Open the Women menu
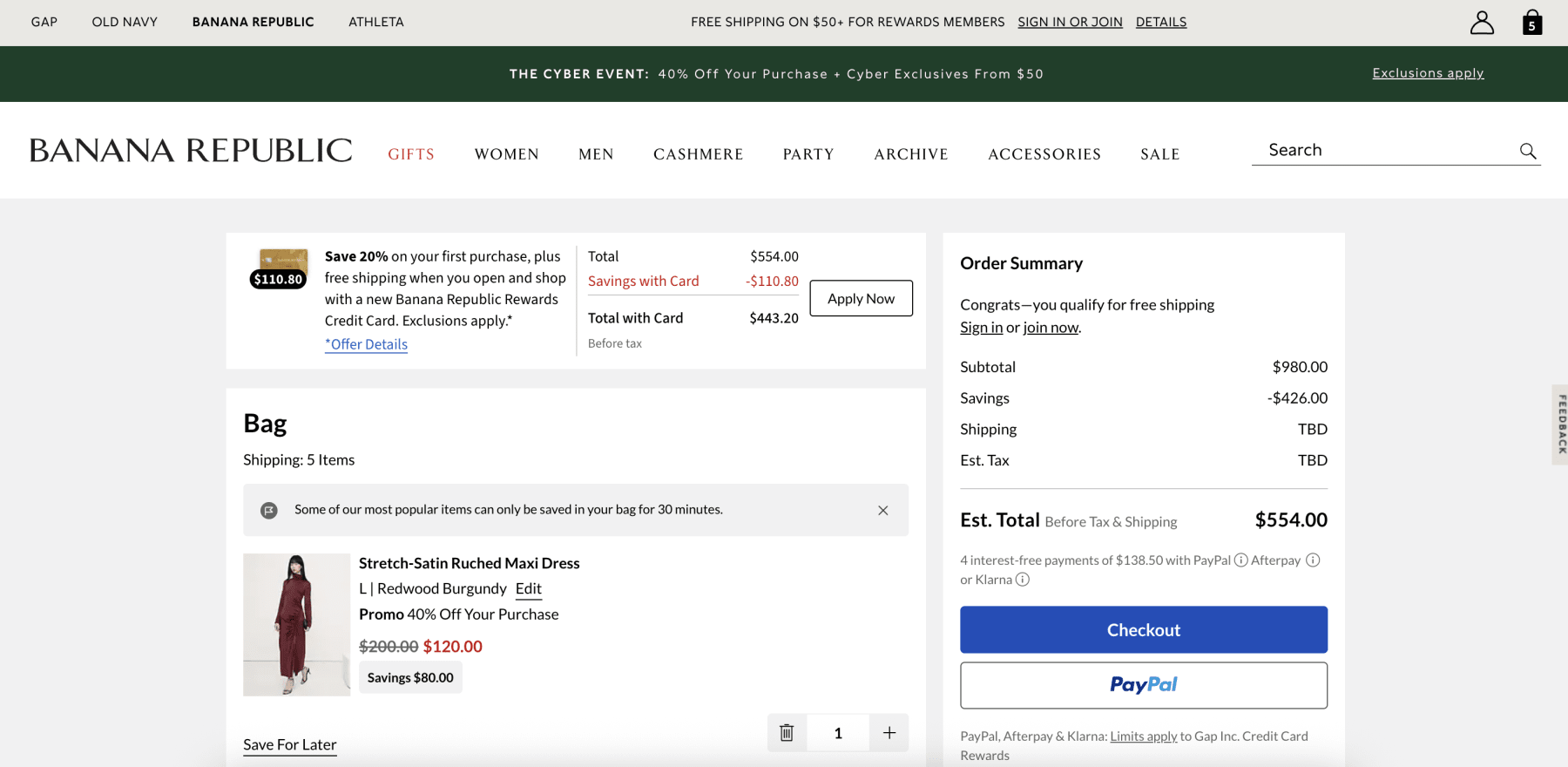The width and height of the screenshot is (1568, 767). [507, 154]
